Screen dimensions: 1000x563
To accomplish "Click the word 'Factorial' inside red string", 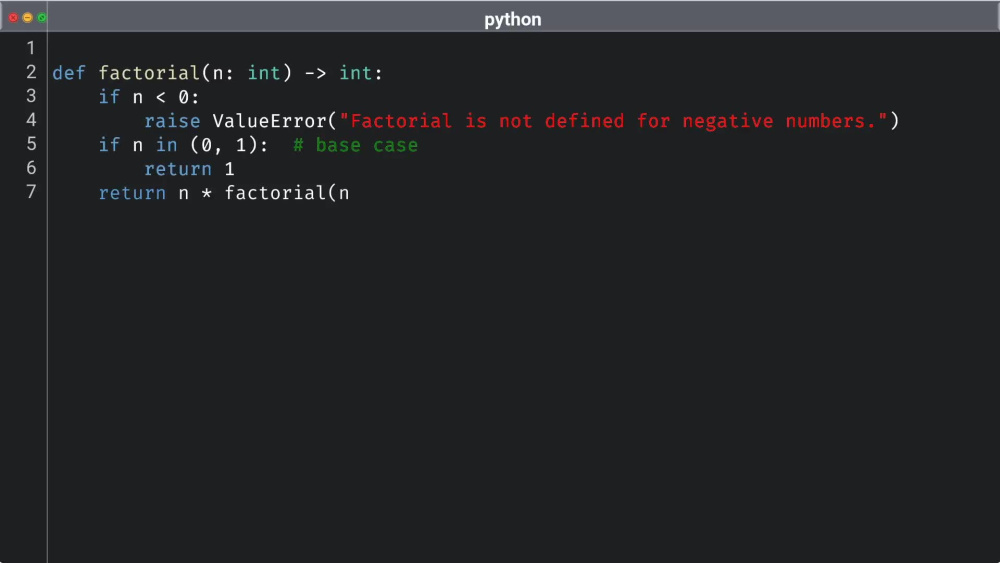I will [x=401, y=121].
